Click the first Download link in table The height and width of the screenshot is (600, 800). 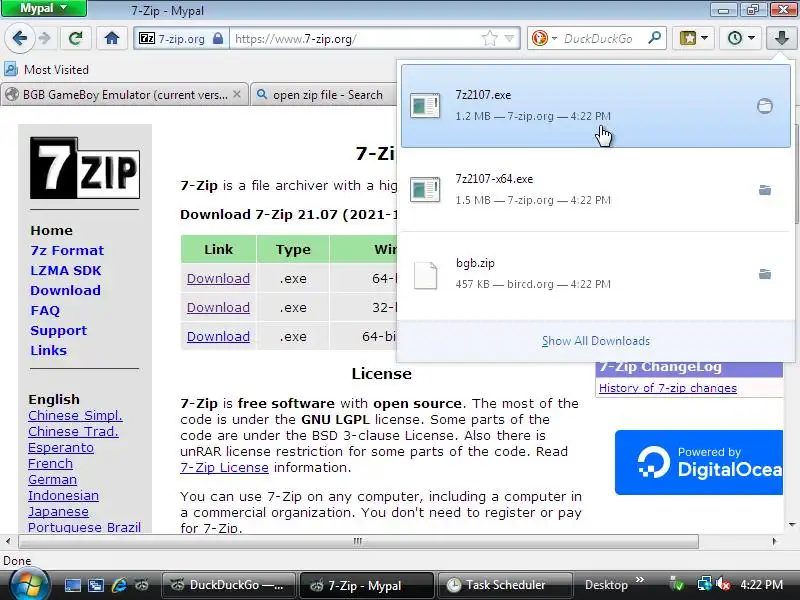[218, 279]
